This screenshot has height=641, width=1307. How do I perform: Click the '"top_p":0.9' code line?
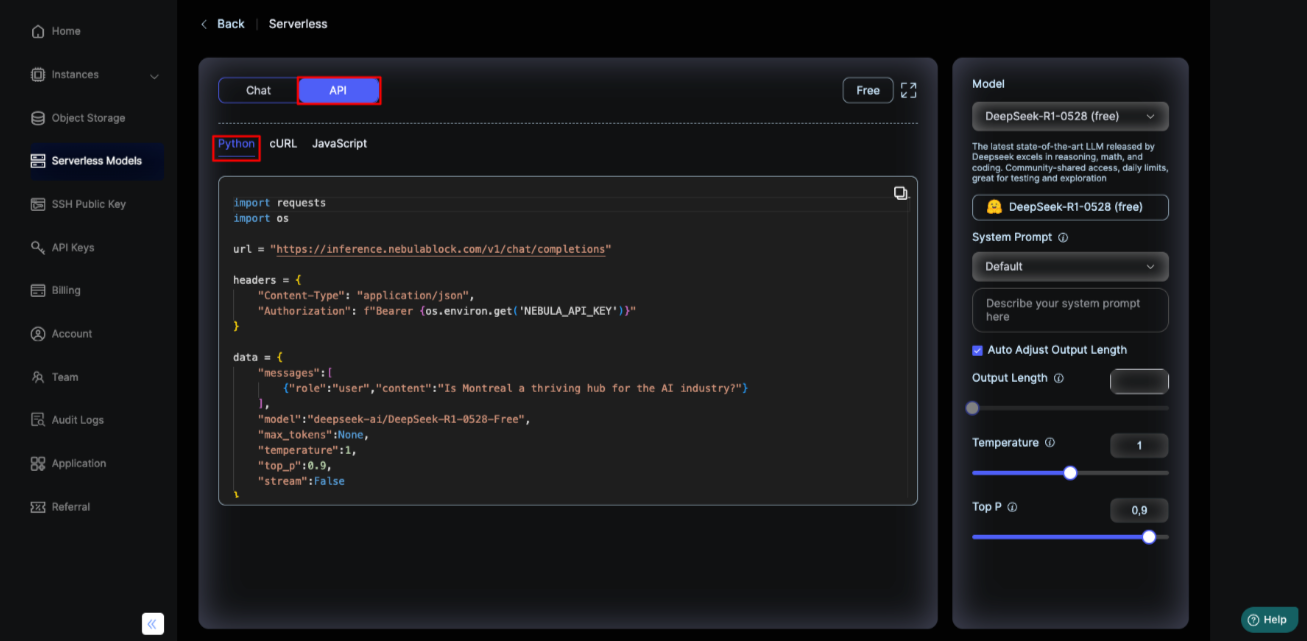point(294,466)
